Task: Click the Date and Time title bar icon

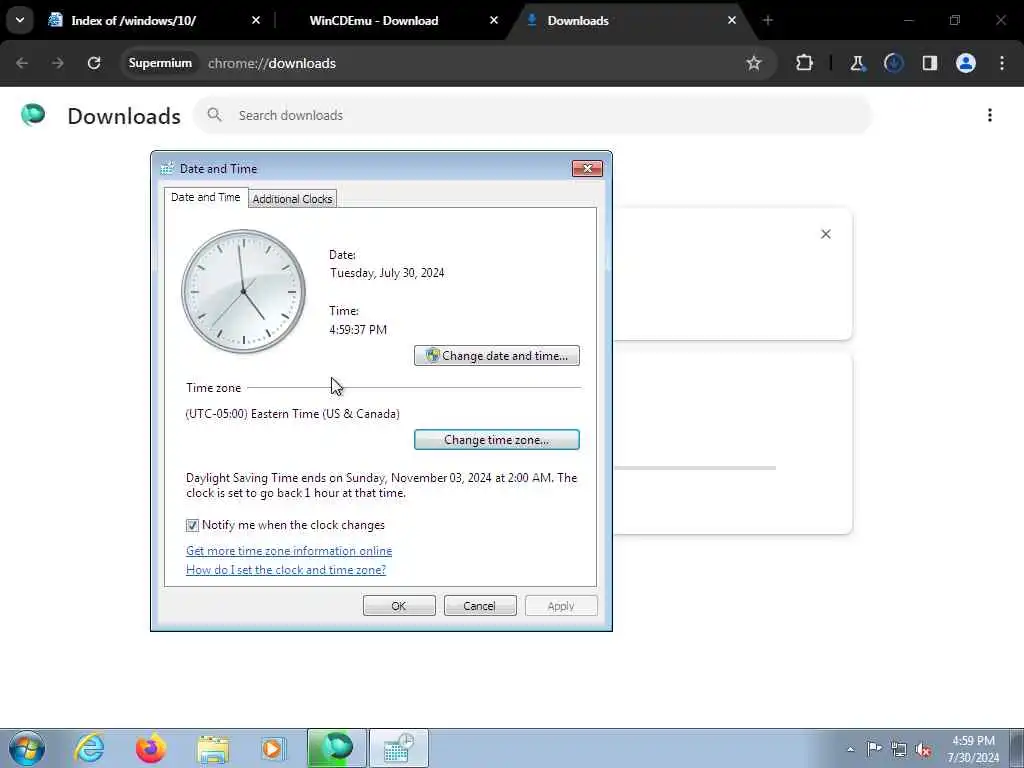Action: [x=167, y=168]
